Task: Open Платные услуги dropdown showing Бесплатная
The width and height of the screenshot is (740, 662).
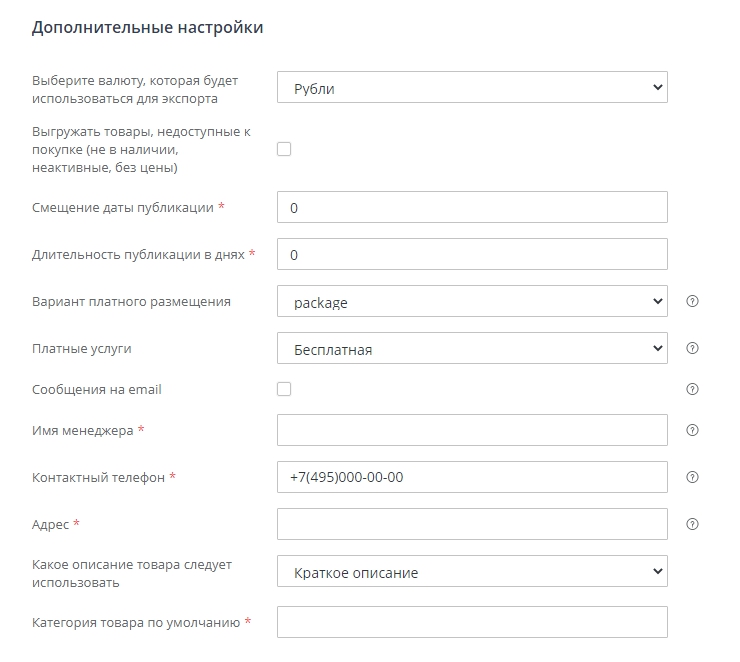Action: click(x=472, y=348)
